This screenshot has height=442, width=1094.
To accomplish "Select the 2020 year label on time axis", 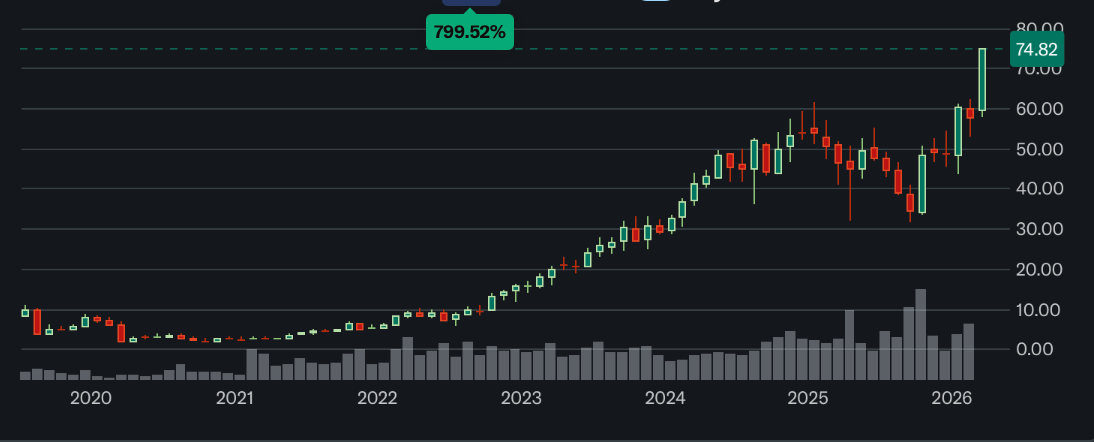I will (x=91, y=398).
